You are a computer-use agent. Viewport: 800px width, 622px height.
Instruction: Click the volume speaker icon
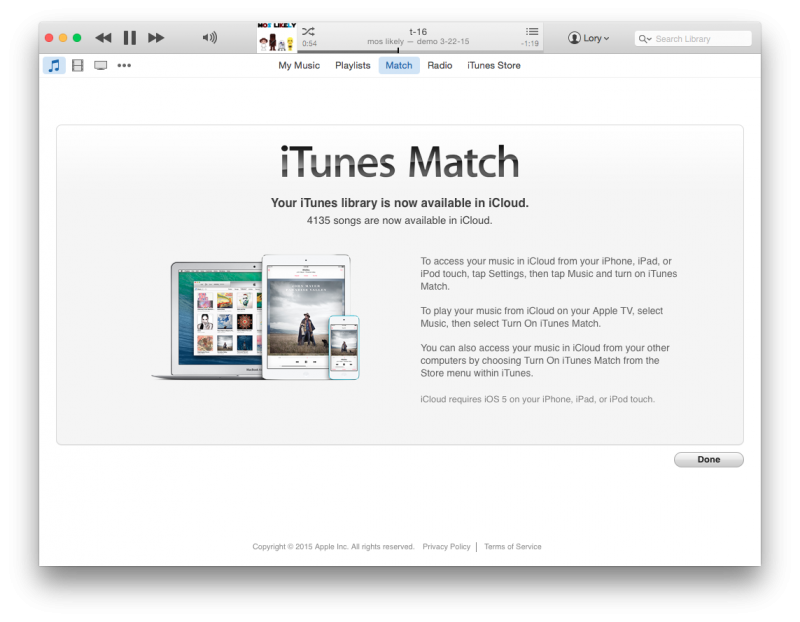(210, 38)
